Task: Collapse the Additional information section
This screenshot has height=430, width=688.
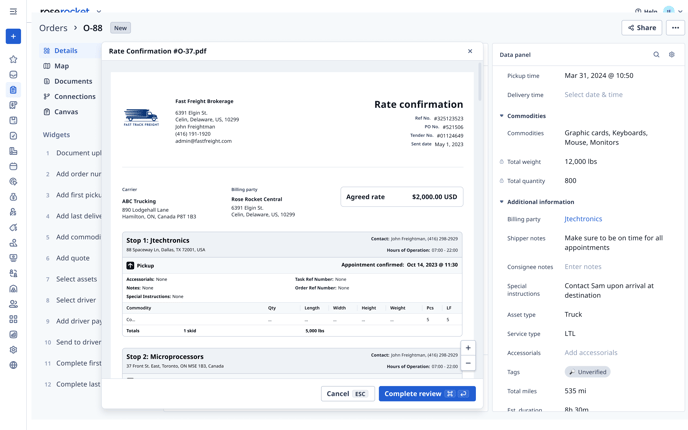Action: click(502, 202)
